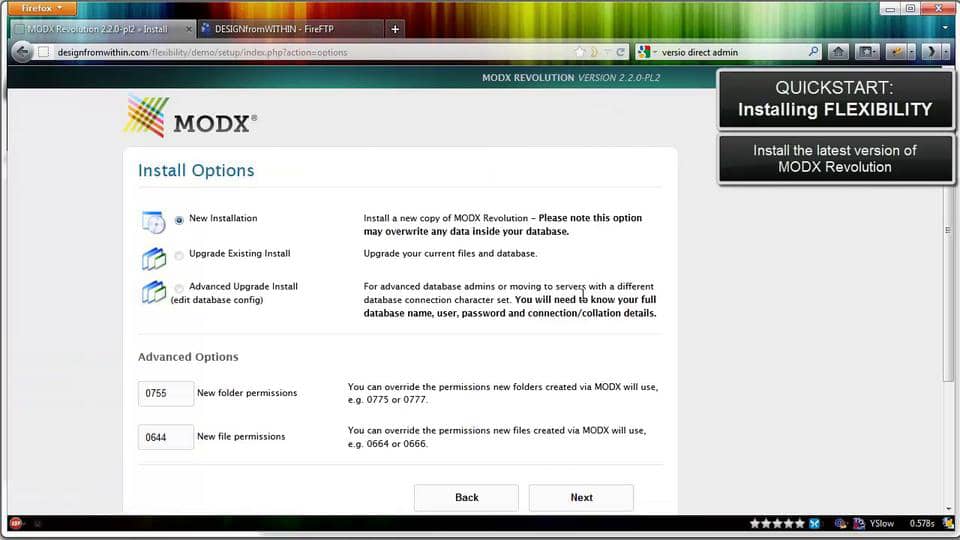Click the Upgrade Existing Install folder icon
Viewport: 960px width, 540px height.
154,258
